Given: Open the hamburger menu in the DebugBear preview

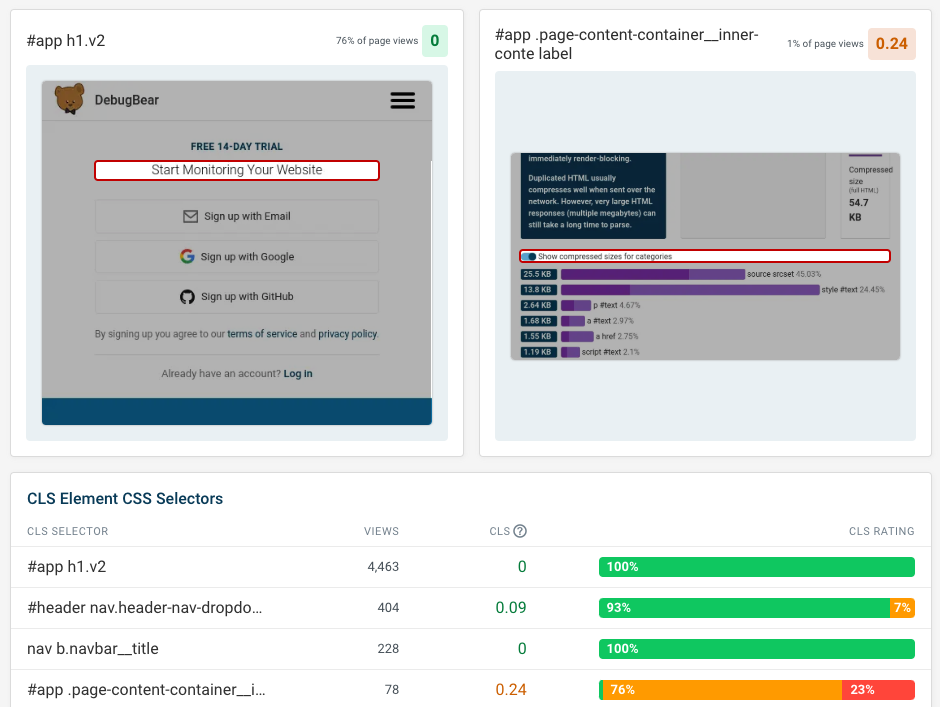Looking at the screenshot, I should [402, 100].
